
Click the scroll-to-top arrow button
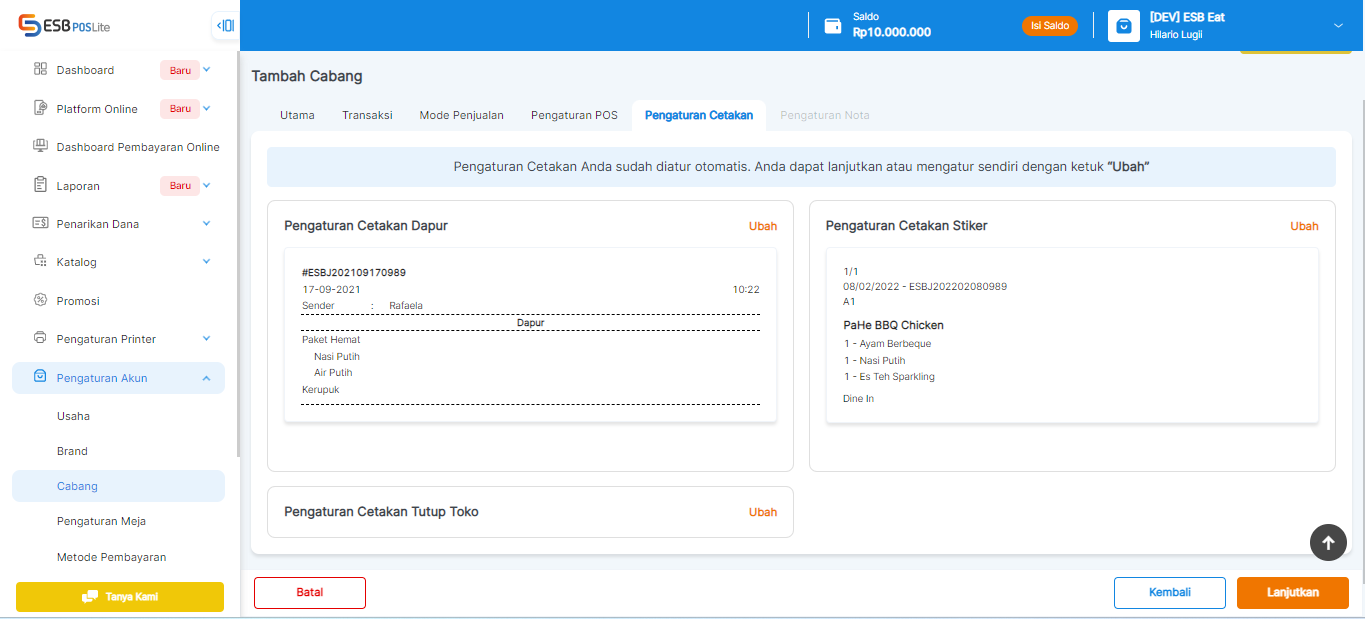tap(1328, 542)
